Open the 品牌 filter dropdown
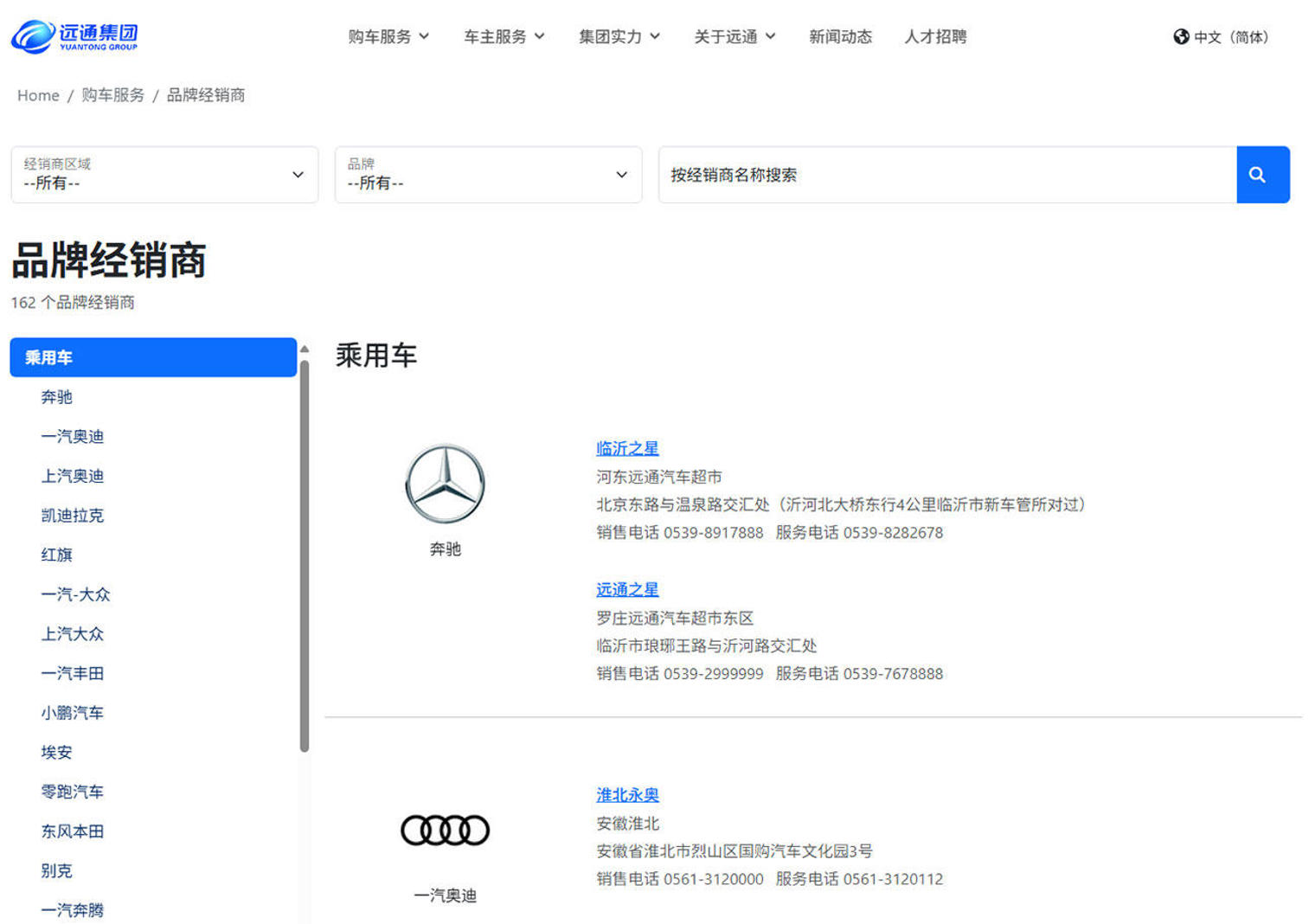 [488, 175]
